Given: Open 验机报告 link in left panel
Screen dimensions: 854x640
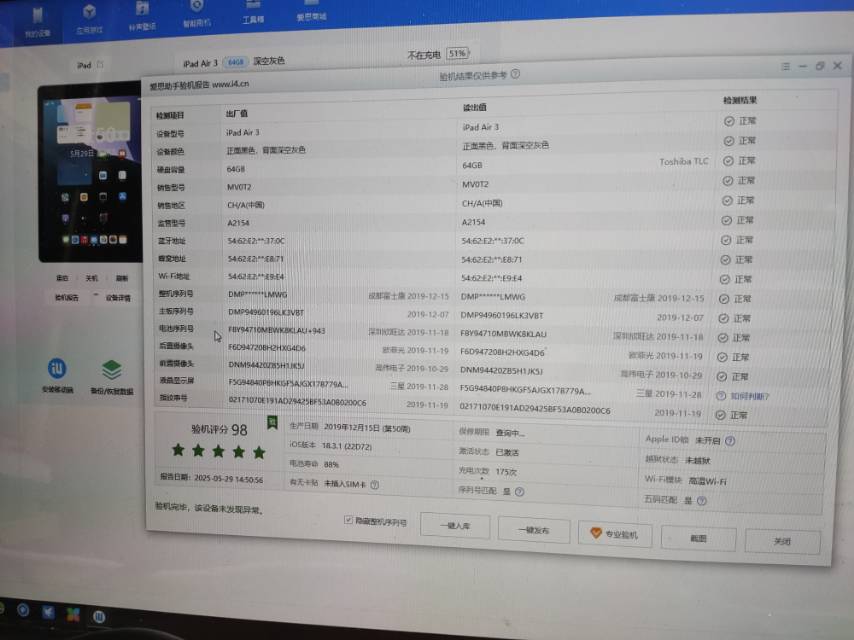Looking at the screenshot, I should point(66,298).
